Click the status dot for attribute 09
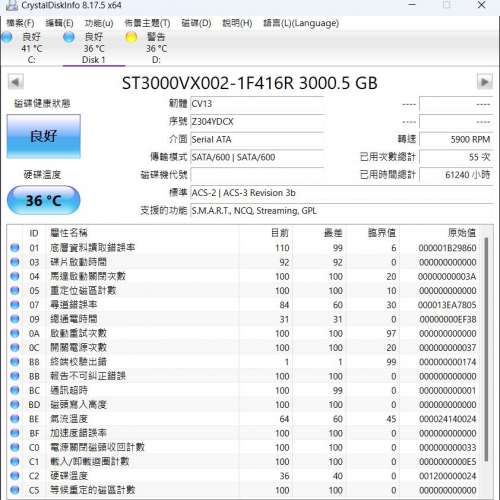 point(15,319)
